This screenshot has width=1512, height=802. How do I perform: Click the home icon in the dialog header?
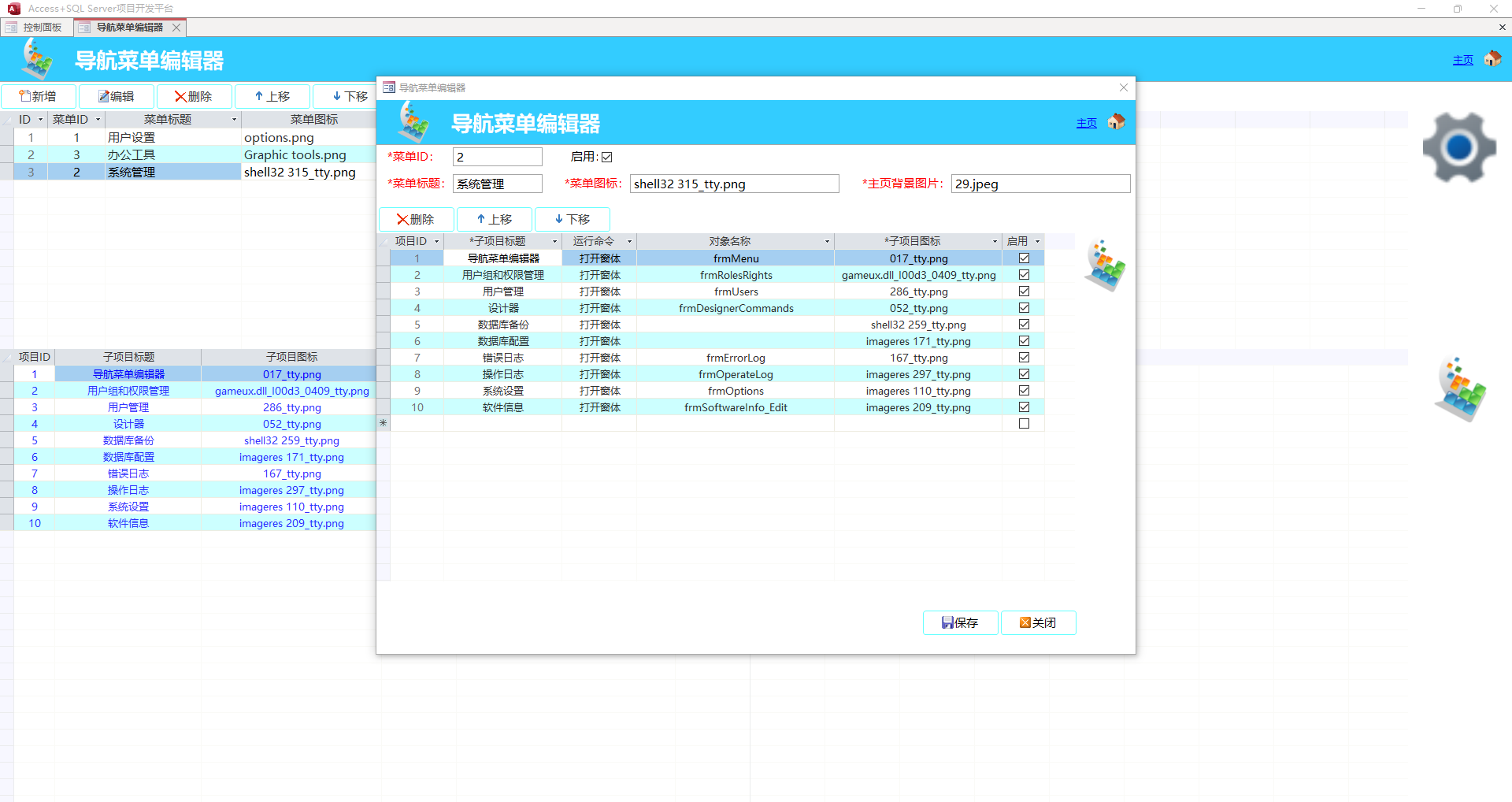(x=1116, y=121)
